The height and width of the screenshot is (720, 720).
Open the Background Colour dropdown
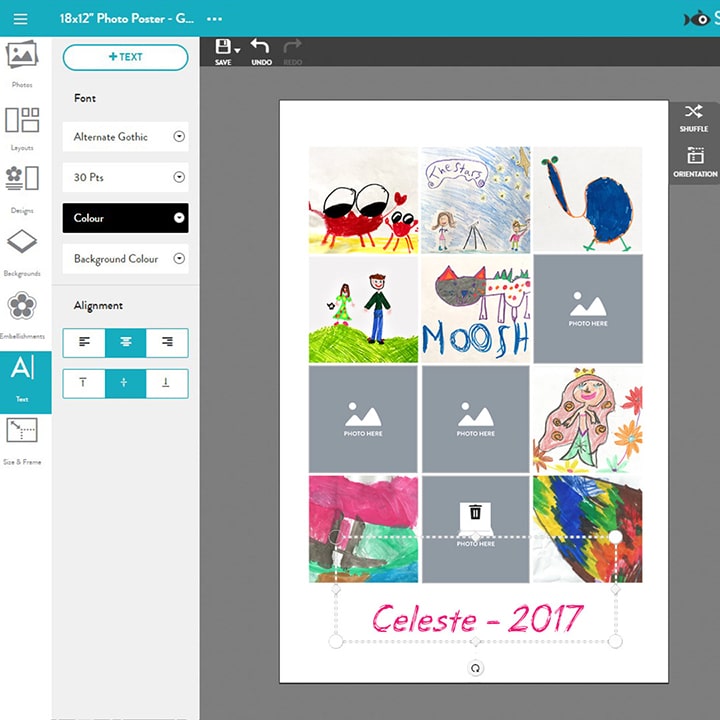125,259
